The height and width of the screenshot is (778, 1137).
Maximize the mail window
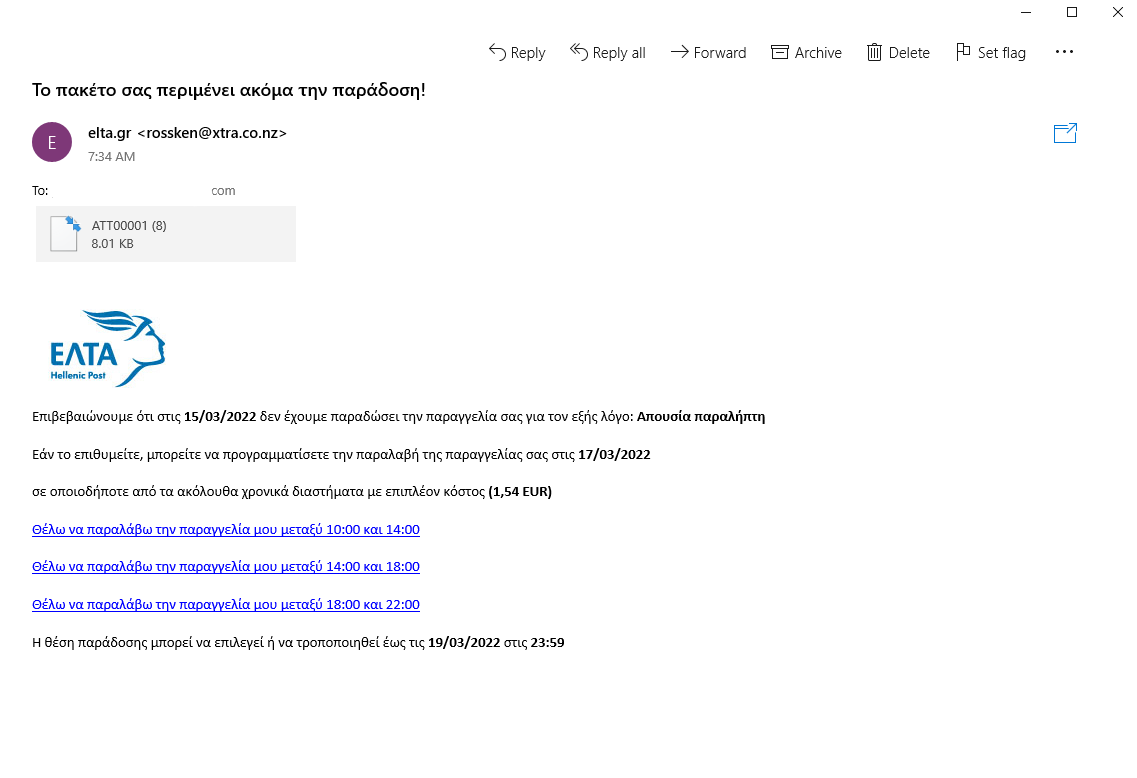pyautogui.click(x=1072, y=12)
